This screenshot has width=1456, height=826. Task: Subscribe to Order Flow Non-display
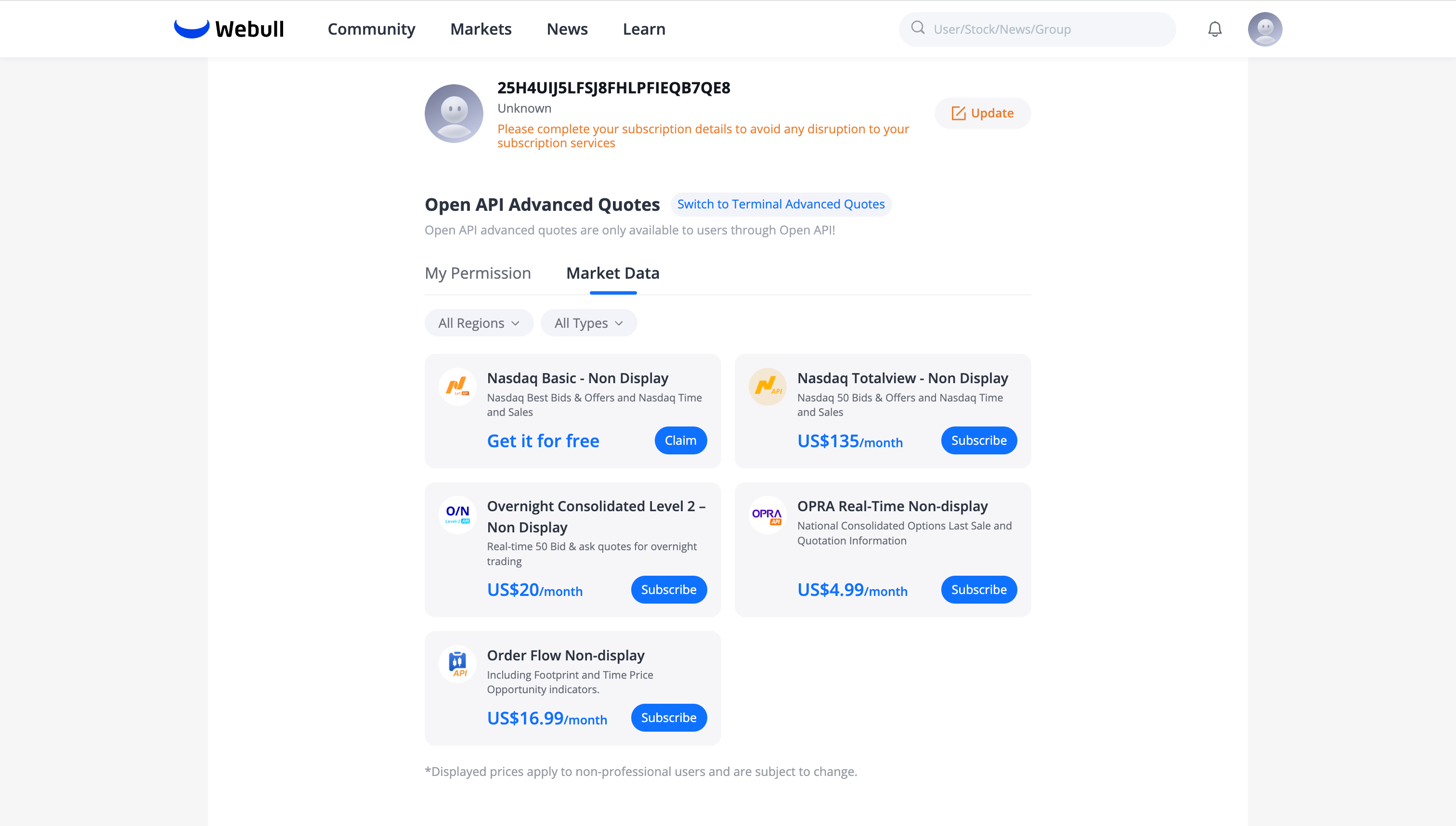(668, 718)
